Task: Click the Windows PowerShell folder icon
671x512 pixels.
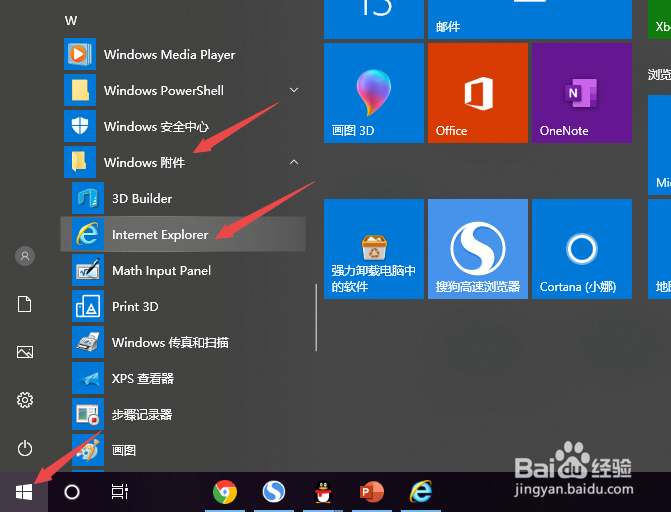Action: (80, 90)
